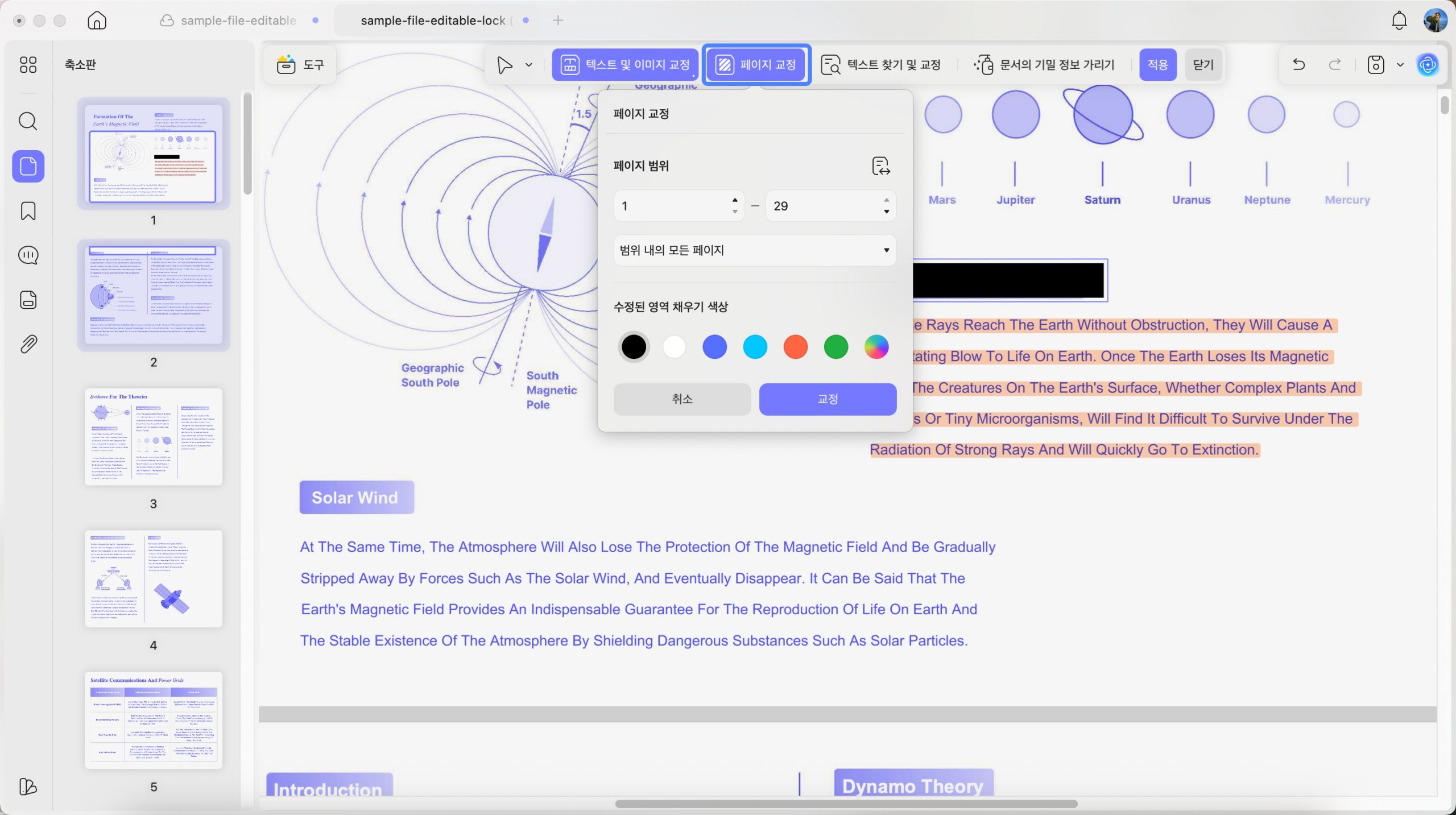Select the cyan fill color swatch

point(755,347)
